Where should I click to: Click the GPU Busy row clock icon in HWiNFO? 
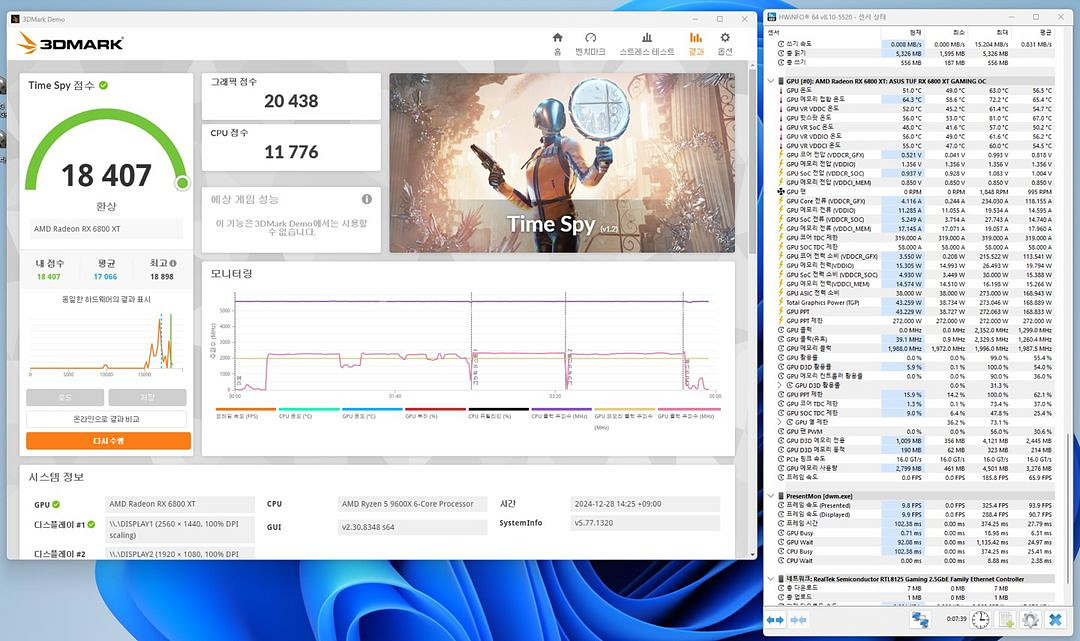tap(781, 533)
